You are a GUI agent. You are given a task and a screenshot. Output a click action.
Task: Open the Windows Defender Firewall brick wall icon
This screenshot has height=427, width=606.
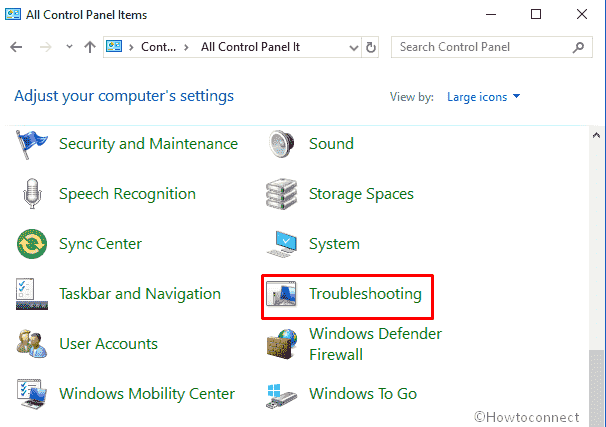click(282, 344)
